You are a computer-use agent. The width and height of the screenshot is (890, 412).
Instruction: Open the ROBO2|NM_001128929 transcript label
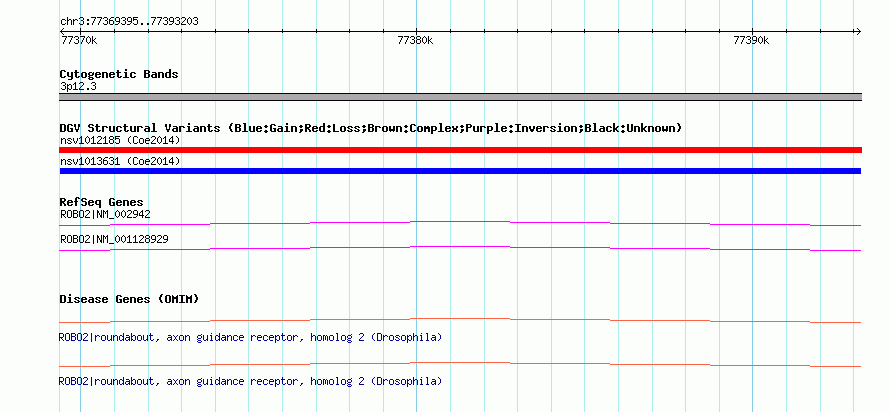tap(114, 239)
